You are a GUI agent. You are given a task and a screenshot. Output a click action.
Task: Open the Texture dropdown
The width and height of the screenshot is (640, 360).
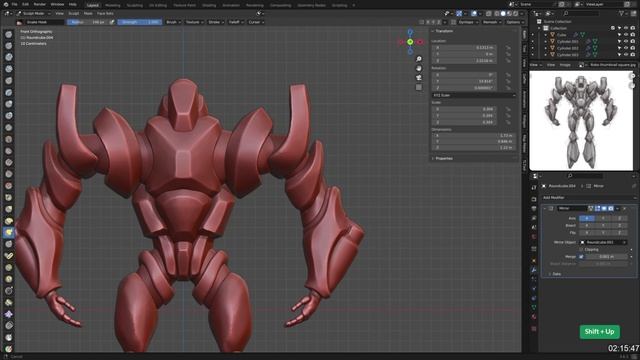[x=194, y=22]
